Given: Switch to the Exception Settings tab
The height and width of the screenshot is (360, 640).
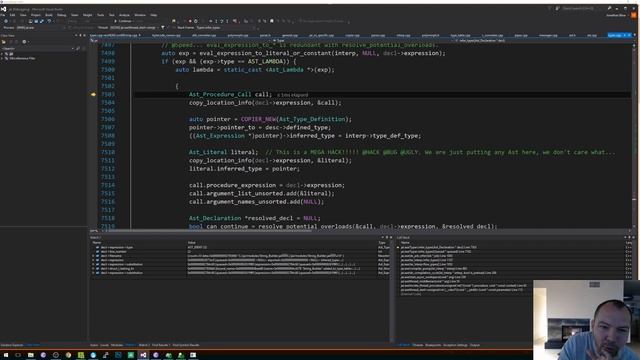Looking at the screenshot, I should (x=455, y=345).
